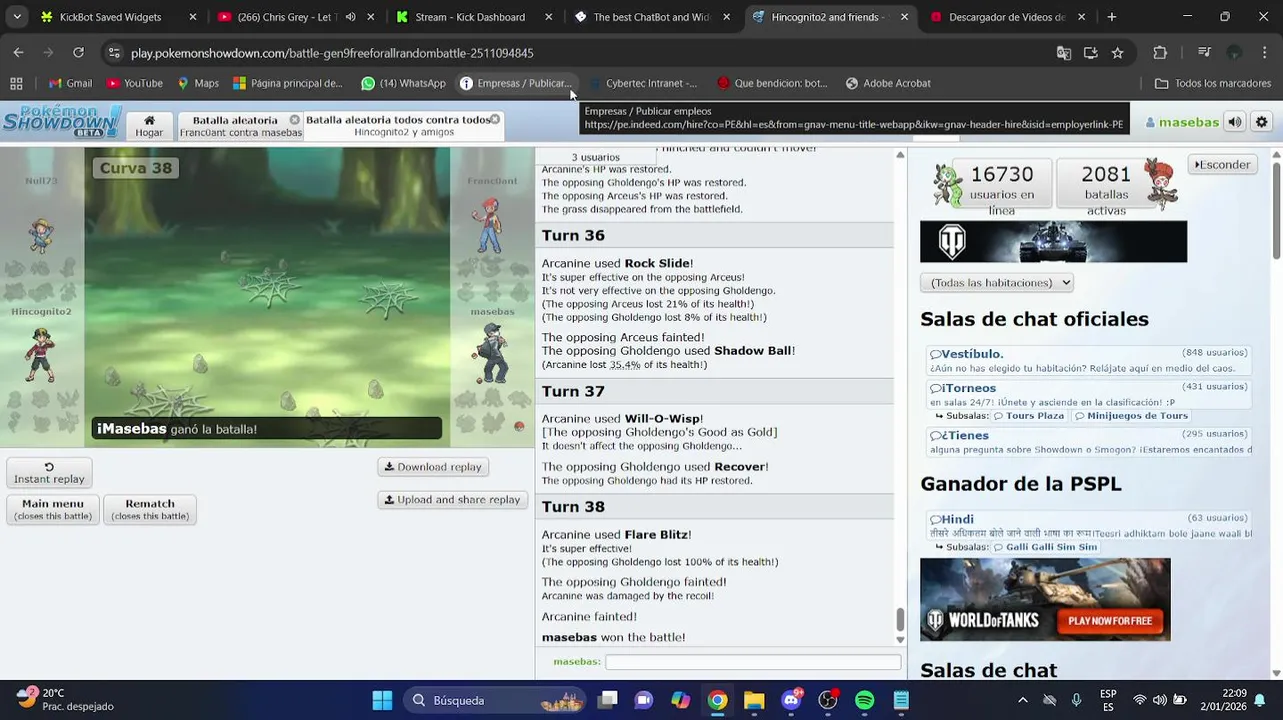
Task: Open the tab search dropdown arrow
Action: tap(16, 17)
